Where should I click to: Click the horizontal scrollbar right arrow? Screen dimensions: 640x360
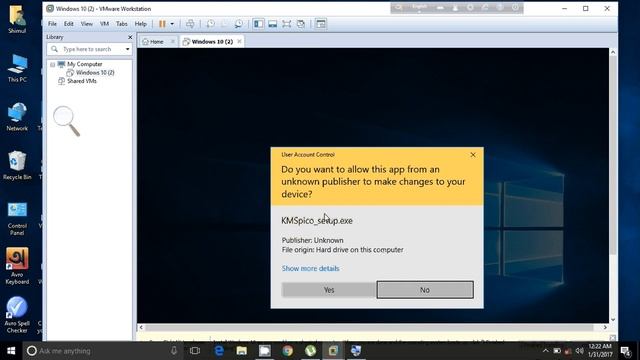[605, 327]
